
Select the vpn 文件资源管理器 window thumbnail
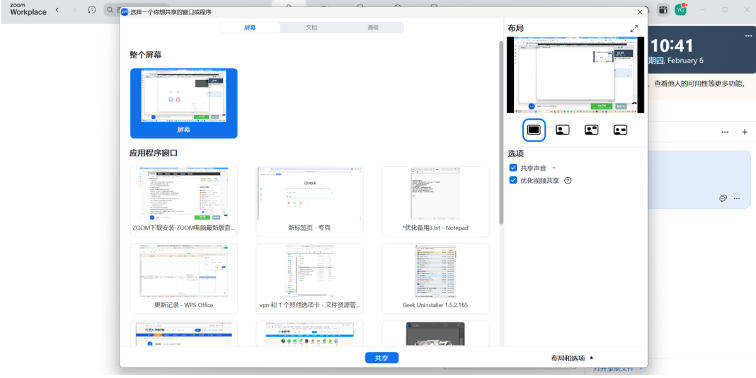pyautogui.click(x=310, y=278)
